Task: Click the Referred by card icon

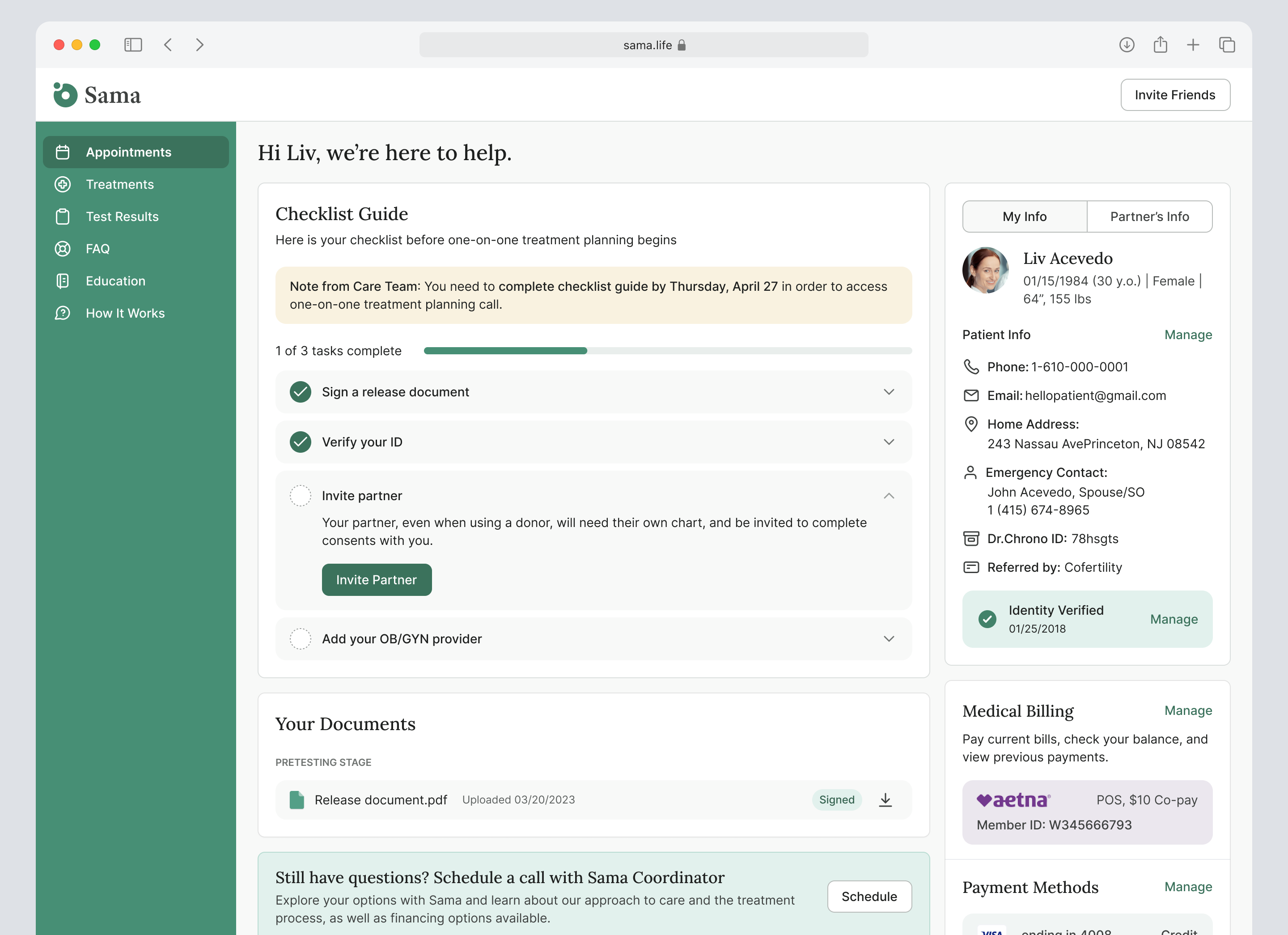Action: [x=971, y=567]
